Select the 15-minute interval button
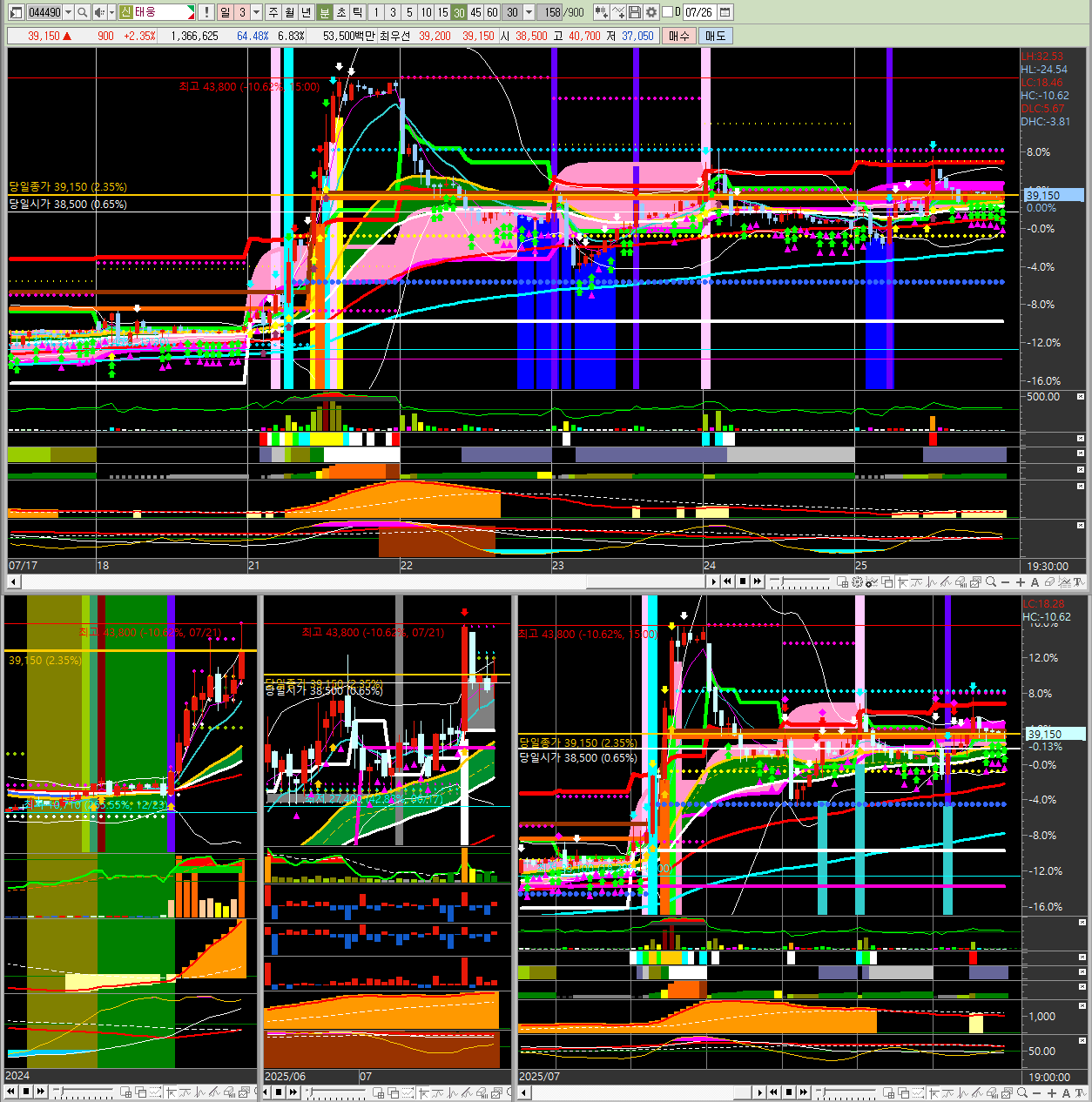The width and height of the screenshot is (1092, 1102). [x=441, y=12]
